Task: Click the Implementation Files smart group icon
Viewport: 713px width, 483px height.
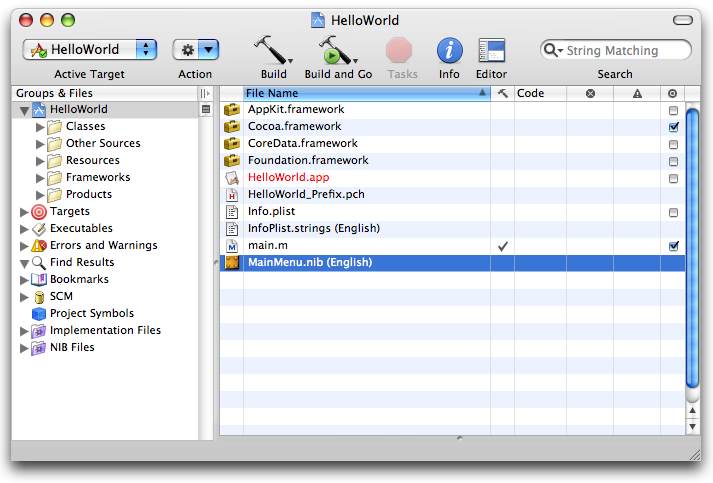Action: 39,331
